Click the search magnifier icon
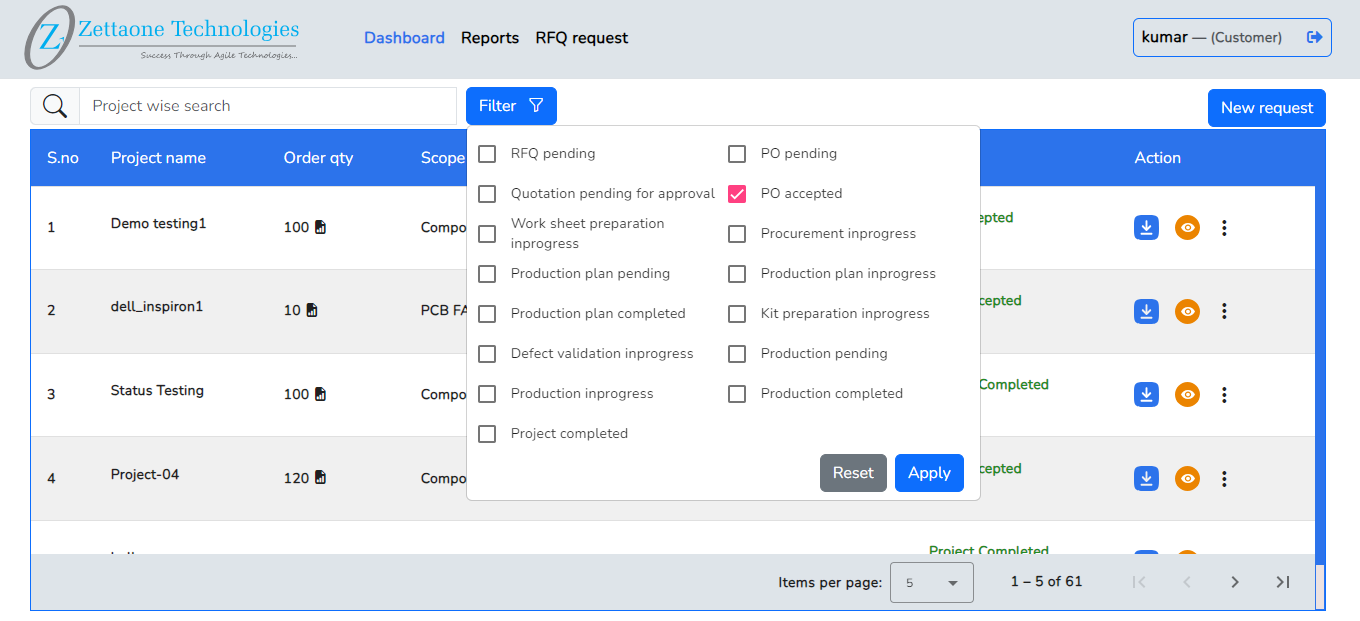The image size is (1360, 621). pyautogui.click(x=55, y=106)
